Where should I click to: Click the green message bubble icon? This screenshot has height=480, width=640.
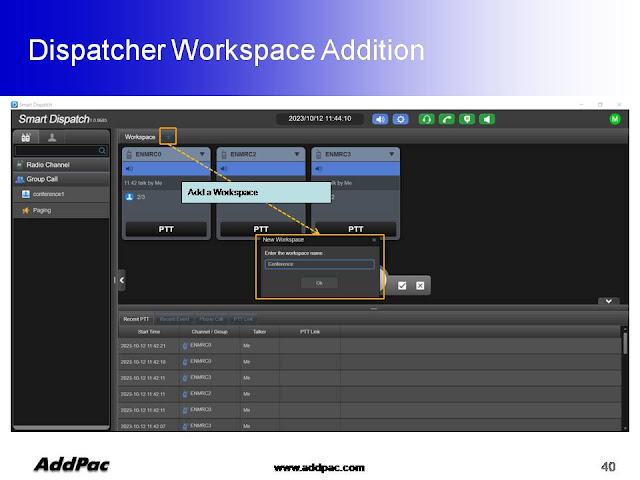(467, 119)
